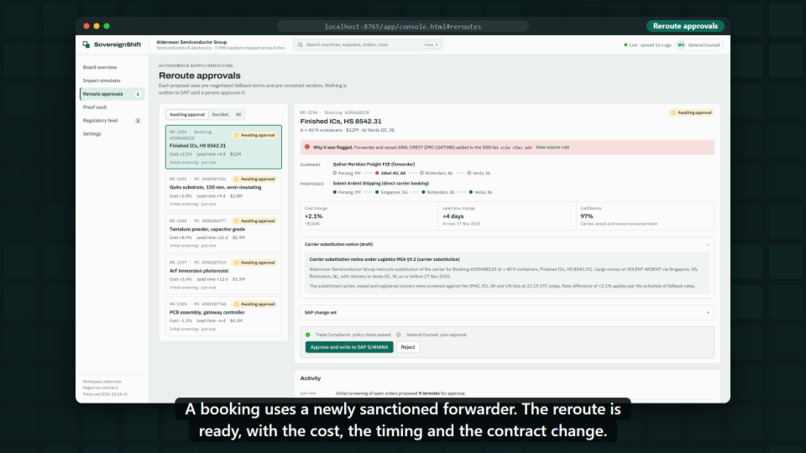Select the ArF immersion photoresist card
Viewport: 806px width, 453px height.
224,274
